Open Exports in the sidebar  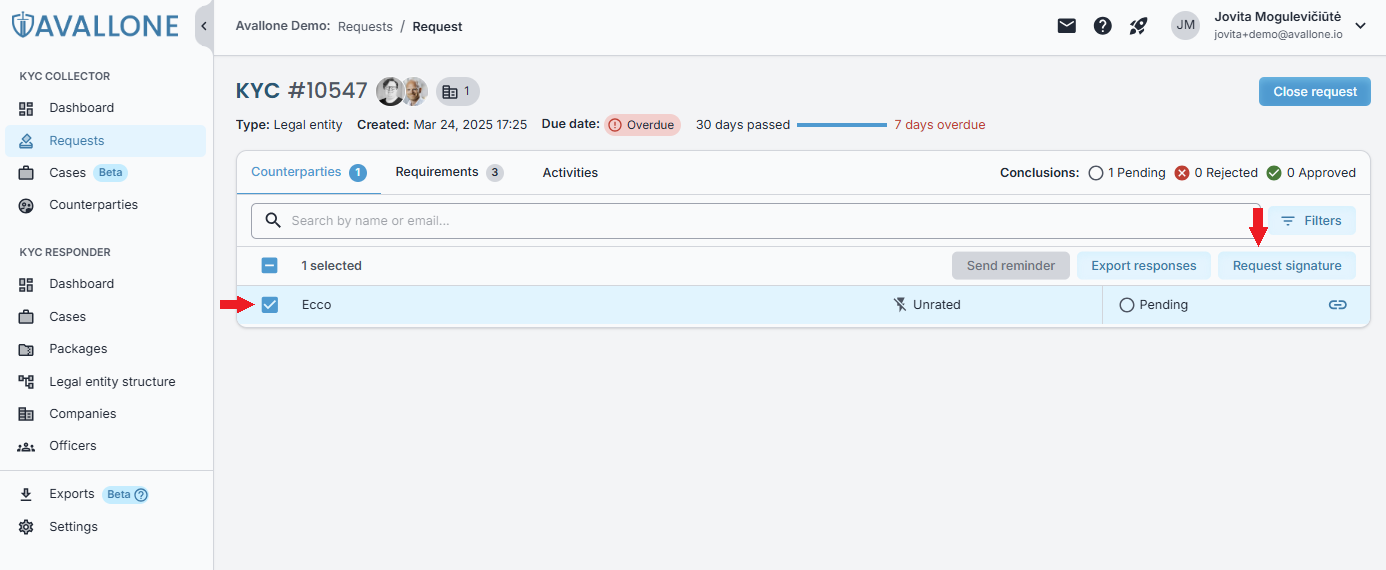71,494
